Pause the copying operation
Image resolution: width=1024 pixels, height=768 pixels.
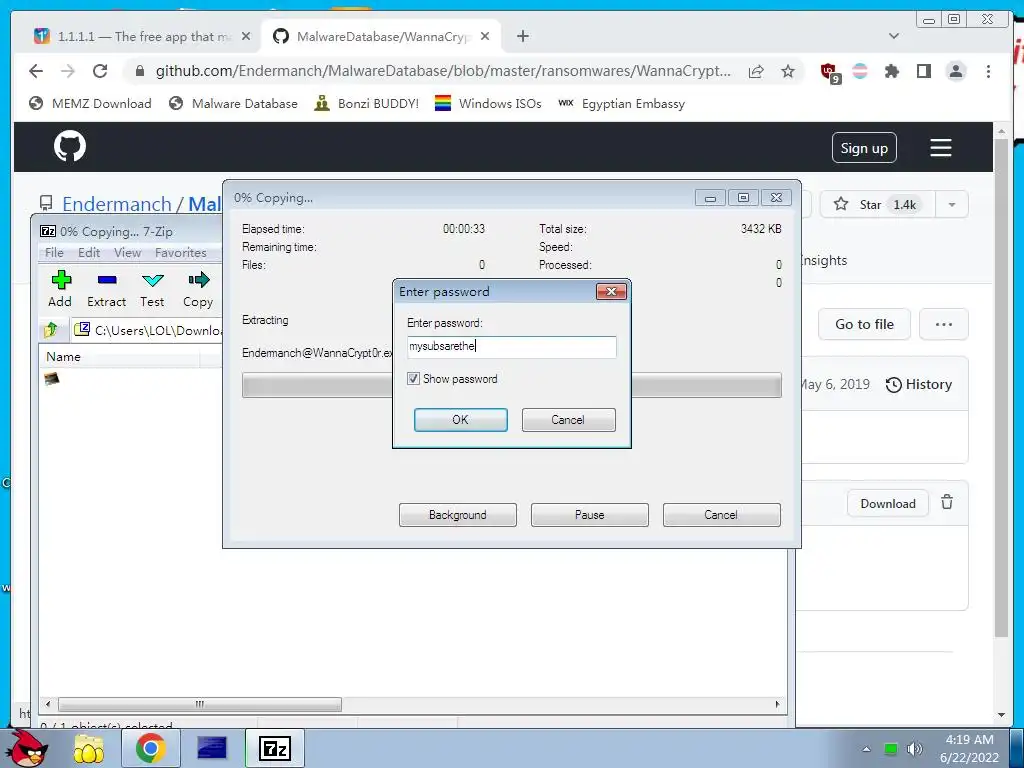click(x=590, y=515)
